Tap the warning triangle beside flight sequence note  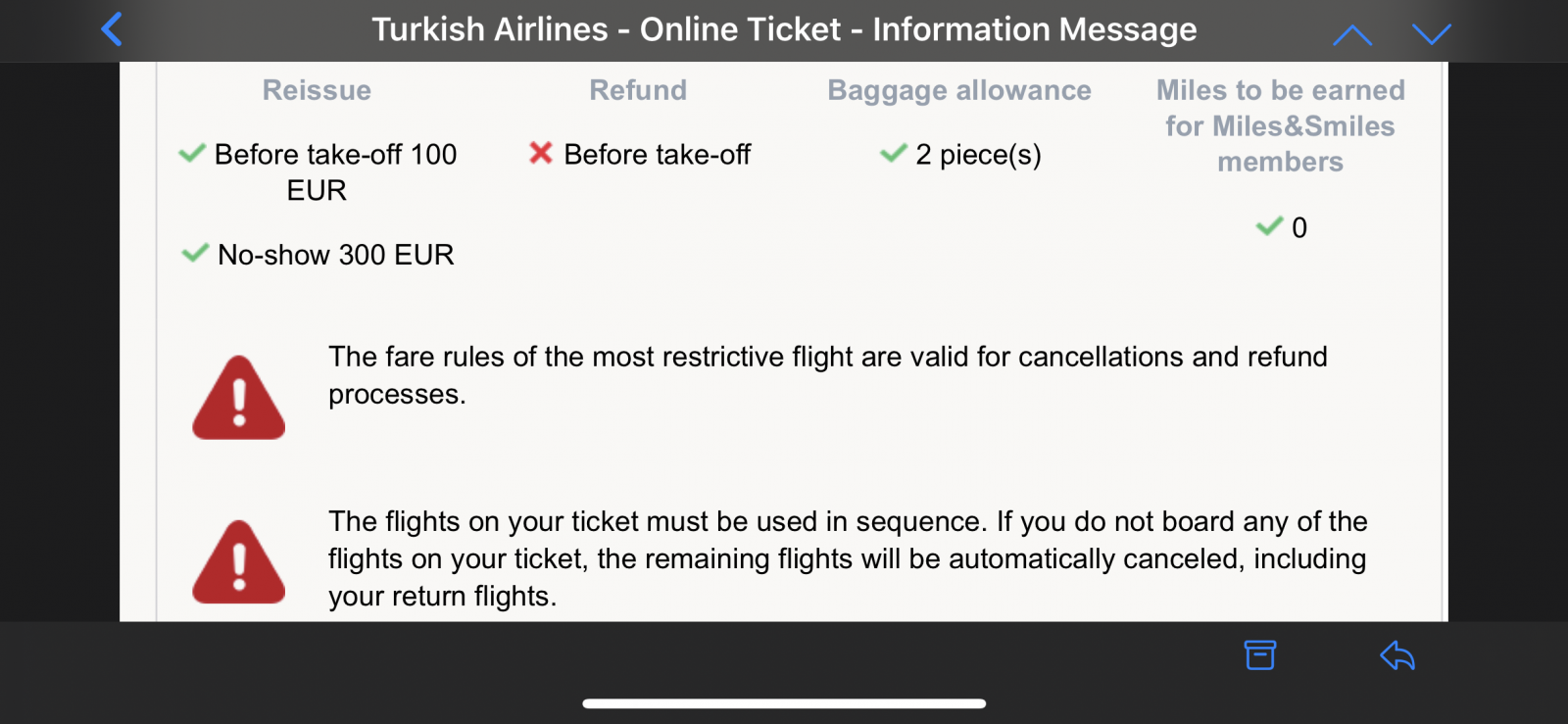click(x=239, y=561)
